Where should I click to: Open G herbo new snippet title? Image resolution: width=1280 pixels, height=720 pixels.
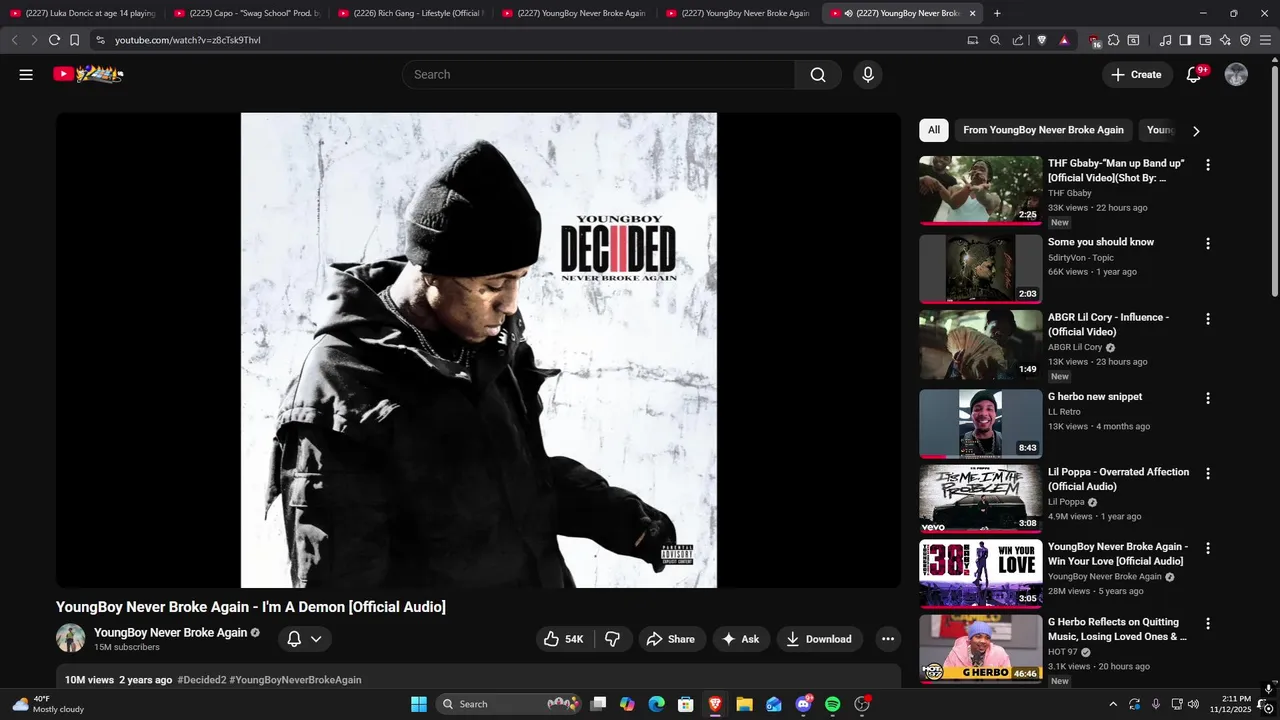click(x=1095, y=397)
